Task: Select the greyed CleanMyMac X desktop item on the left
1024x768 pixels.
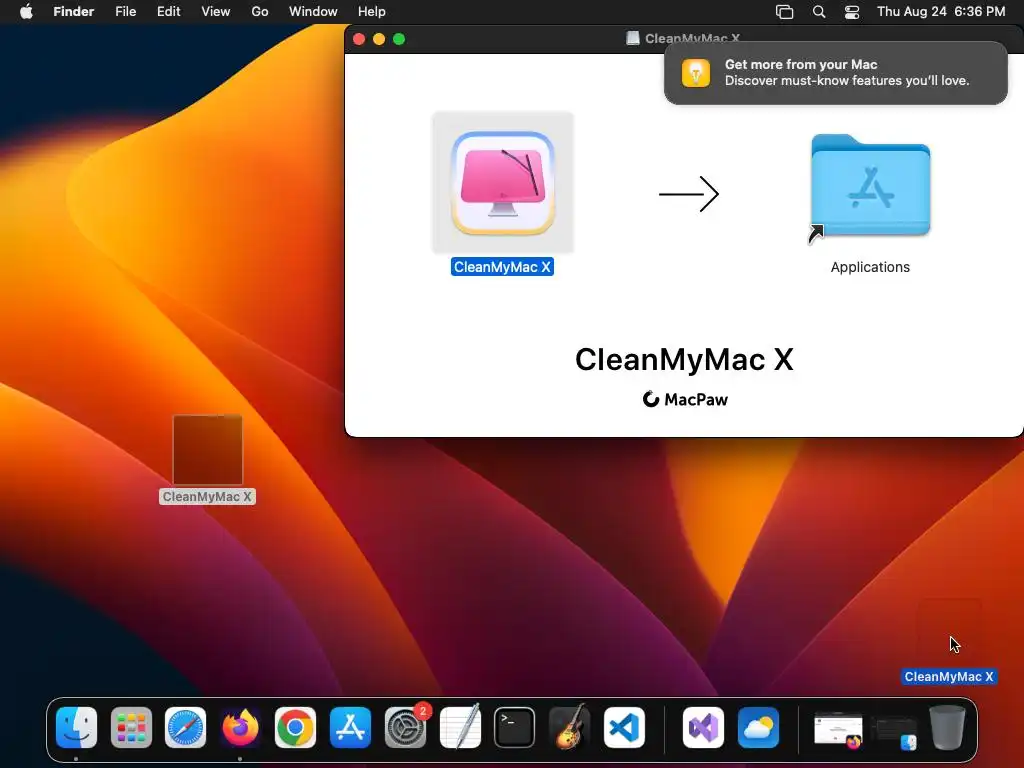Action: click(208, 459)
